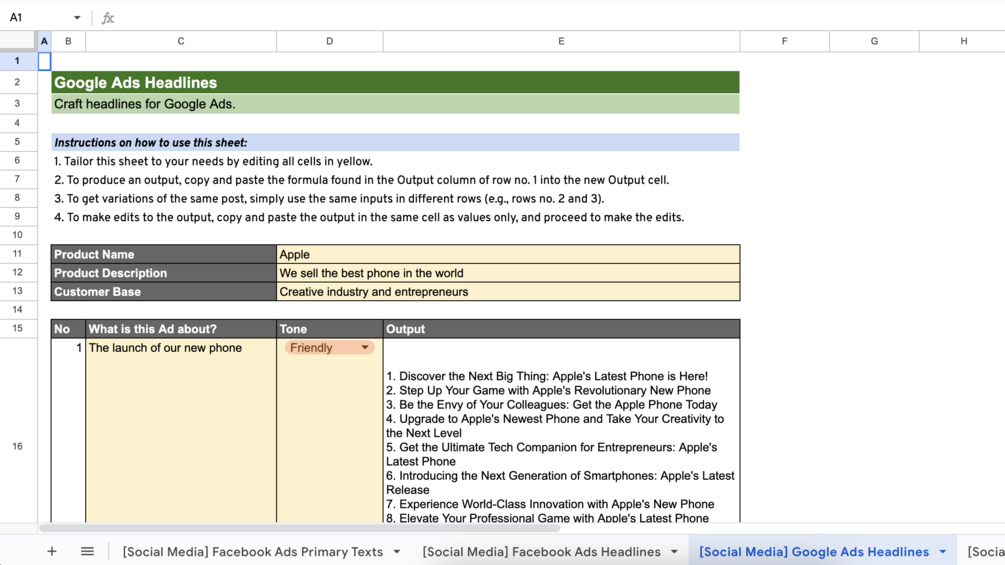Add a new sheet with plus icon
The image size is (1005, 565).
(x=52, y=552)
